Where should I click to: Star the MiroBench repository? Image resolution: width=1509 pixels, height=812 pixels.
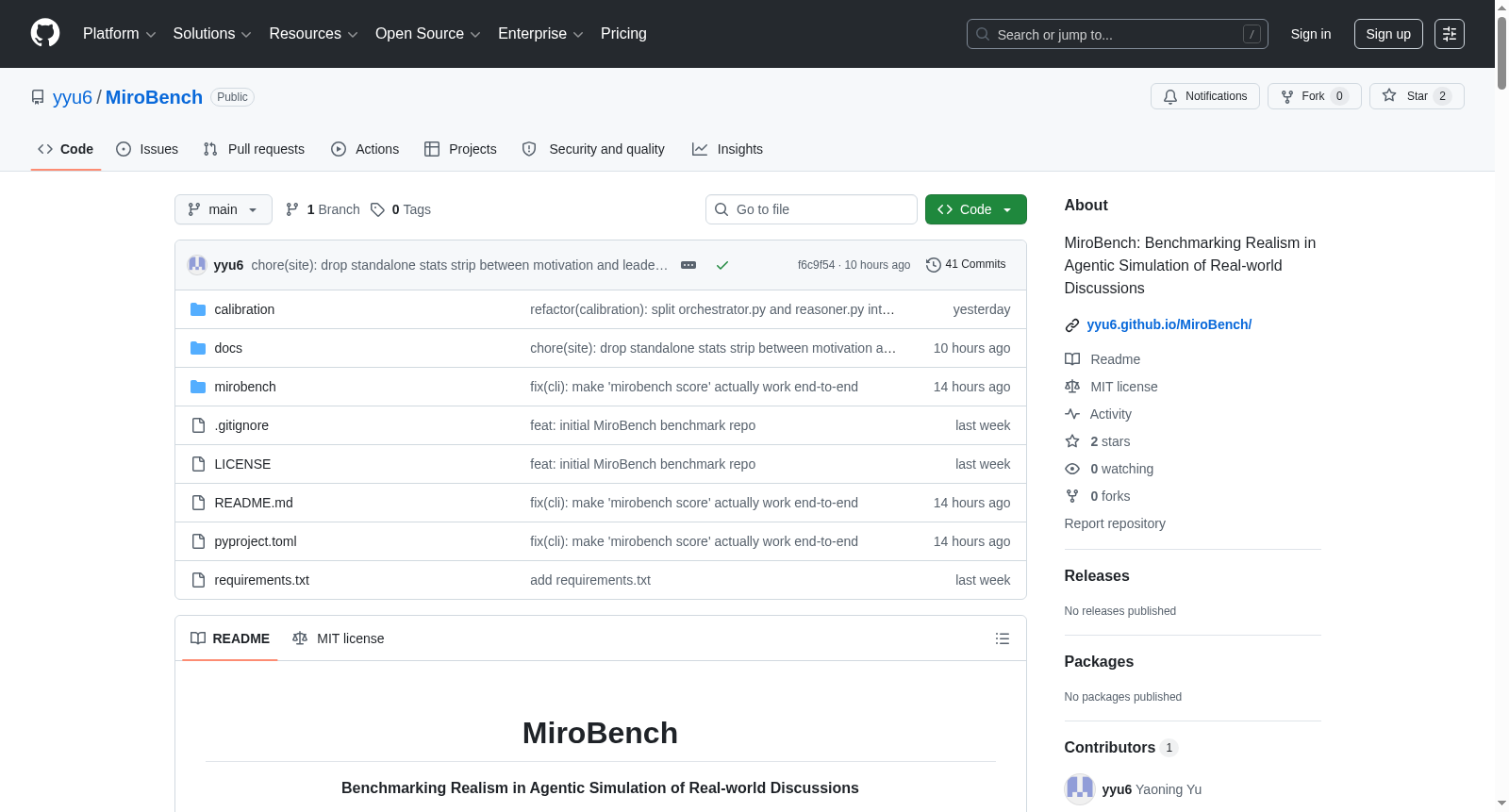pos(1417,96)
